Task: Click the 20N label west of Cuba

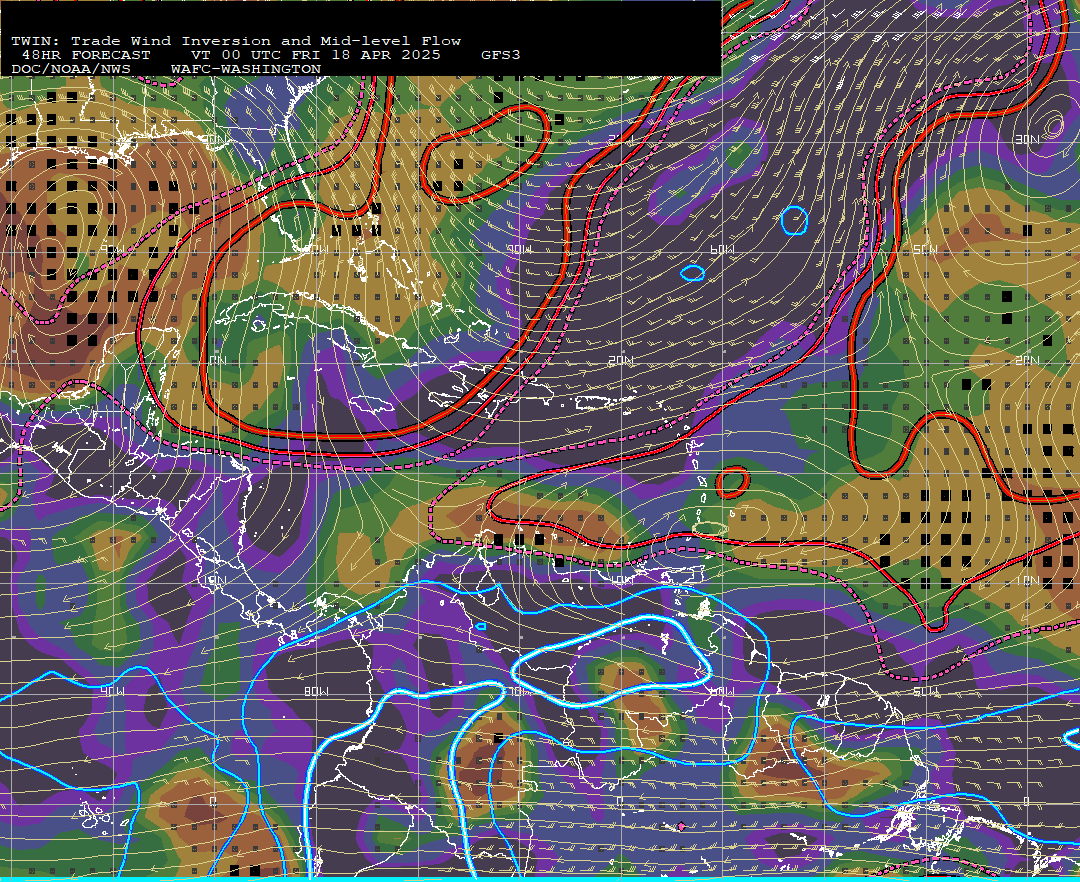Action: coord(216,361)
